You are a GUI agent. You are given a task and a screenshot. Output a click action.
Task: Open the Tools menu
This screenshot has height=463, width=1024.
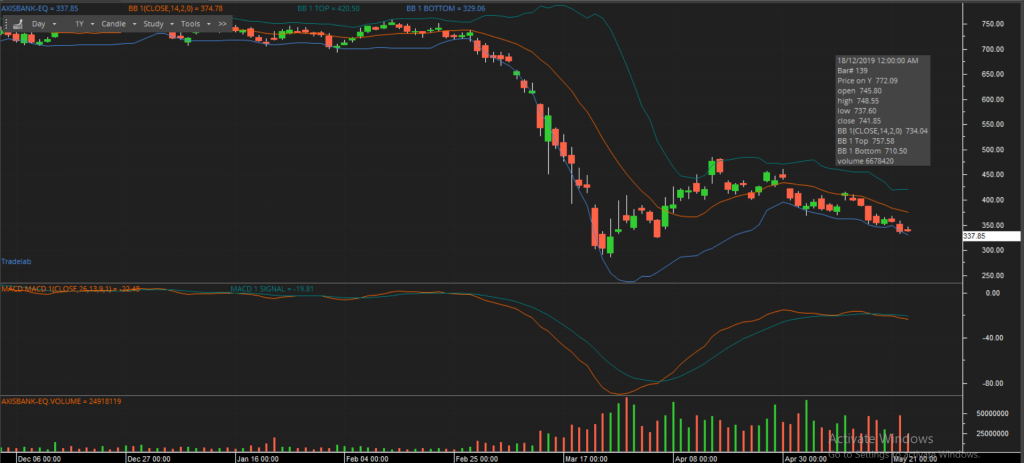click(x=195, y=24)
